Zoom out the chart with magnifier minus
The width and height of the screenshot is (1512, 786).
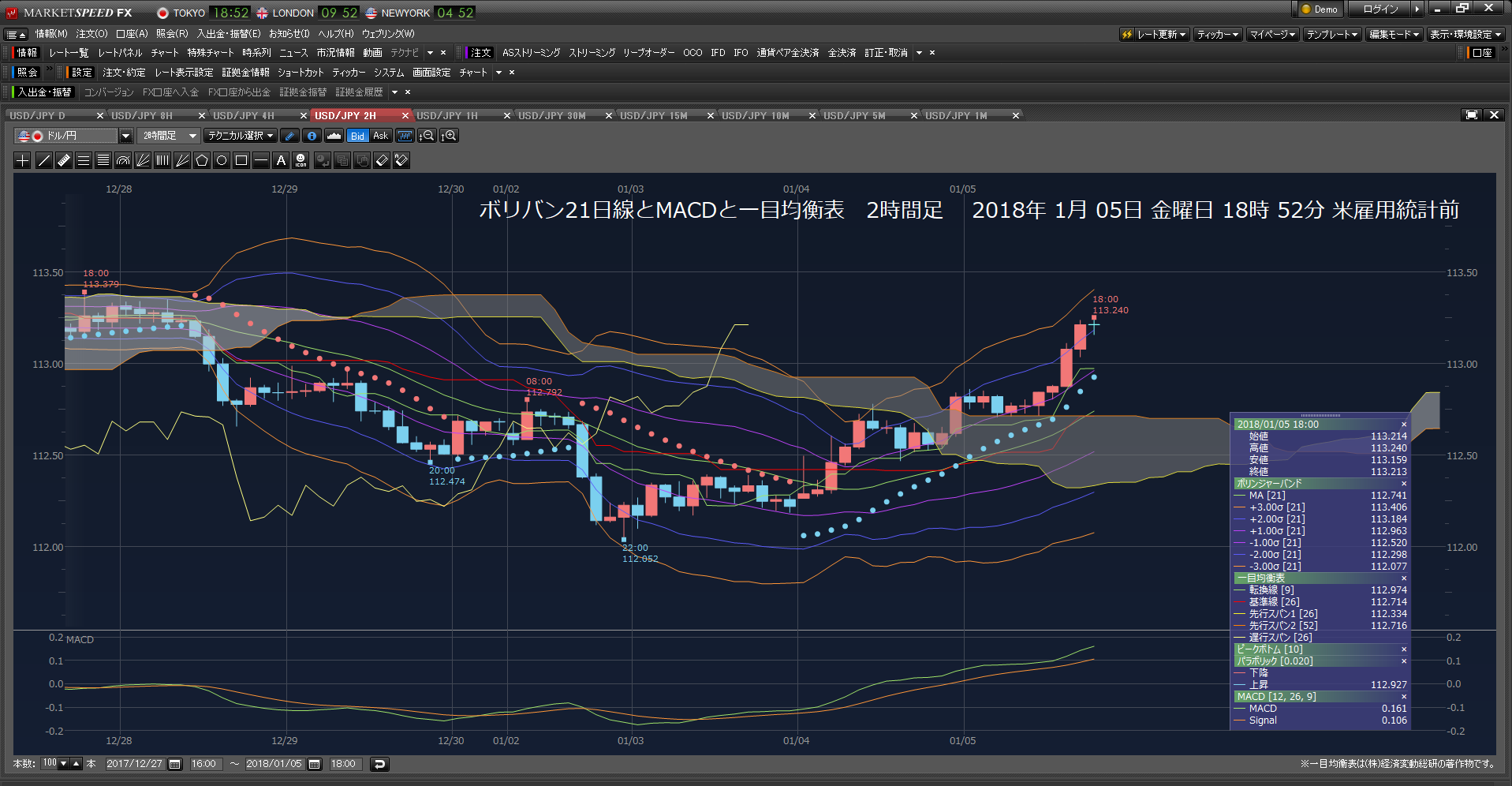(x=427, y=136)
